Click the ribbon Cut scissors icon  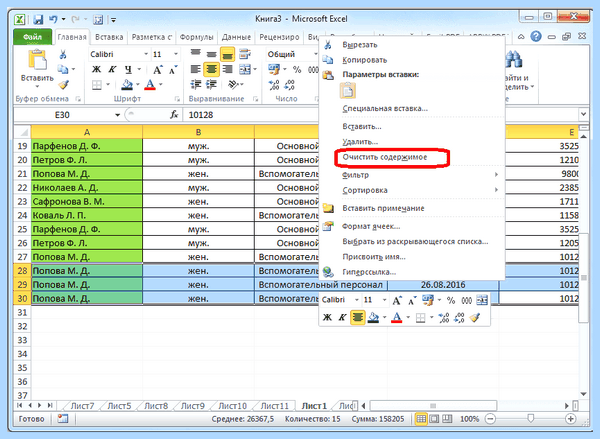[x=63, y=54]
